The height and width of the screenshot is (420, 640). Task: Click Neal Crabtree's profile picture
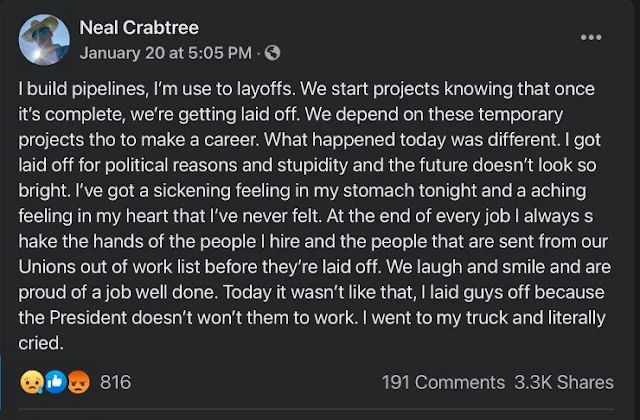coord(45,40)
